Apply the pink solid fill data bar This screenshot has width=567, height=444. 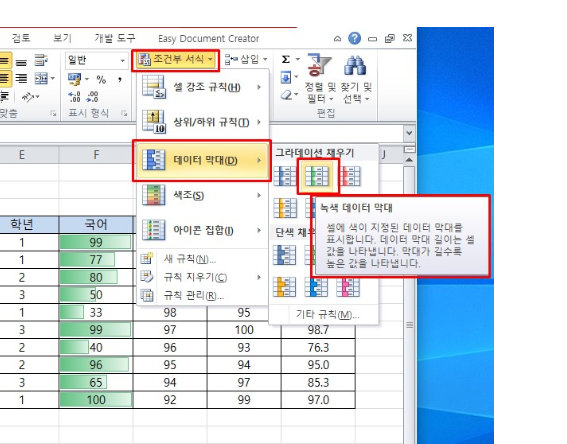(x=348, y=288)
